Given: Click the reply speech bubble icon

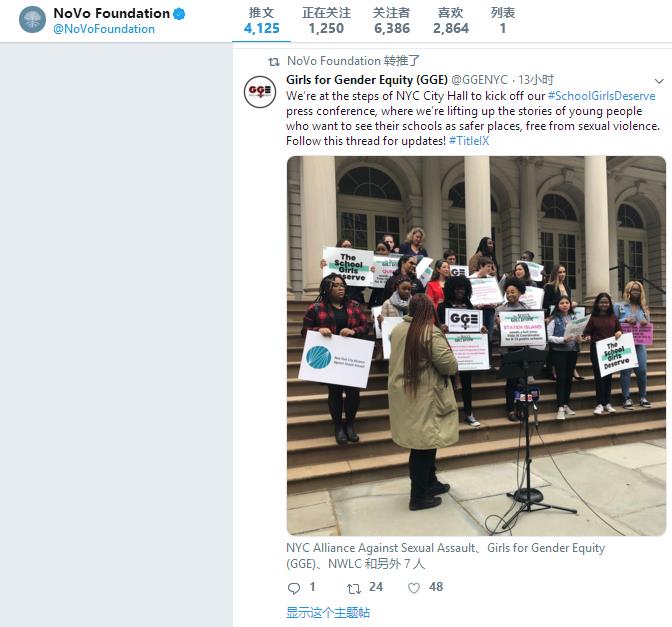Looking at the screenshot, I should [x=294, y=588].
